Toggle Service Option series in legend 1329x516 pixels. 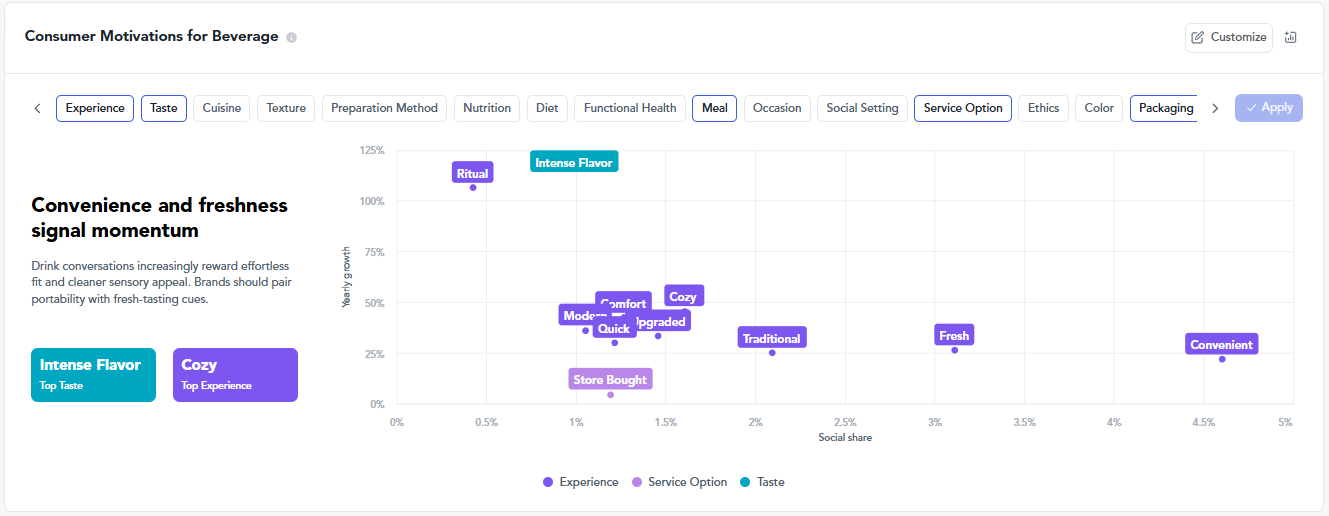click(x=679, y=482)
